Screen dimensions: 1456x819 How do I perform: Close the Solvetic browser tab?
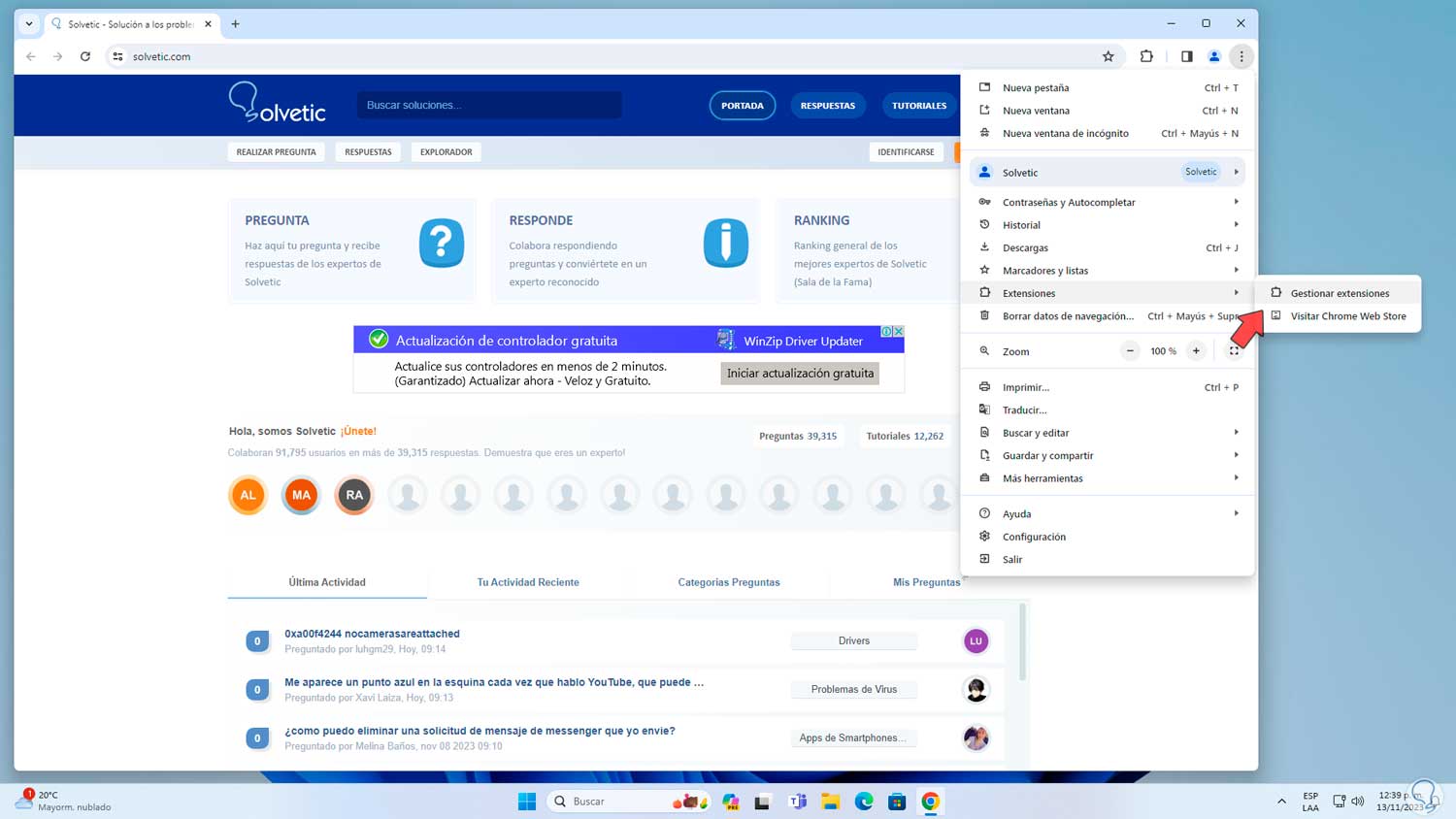208,23
